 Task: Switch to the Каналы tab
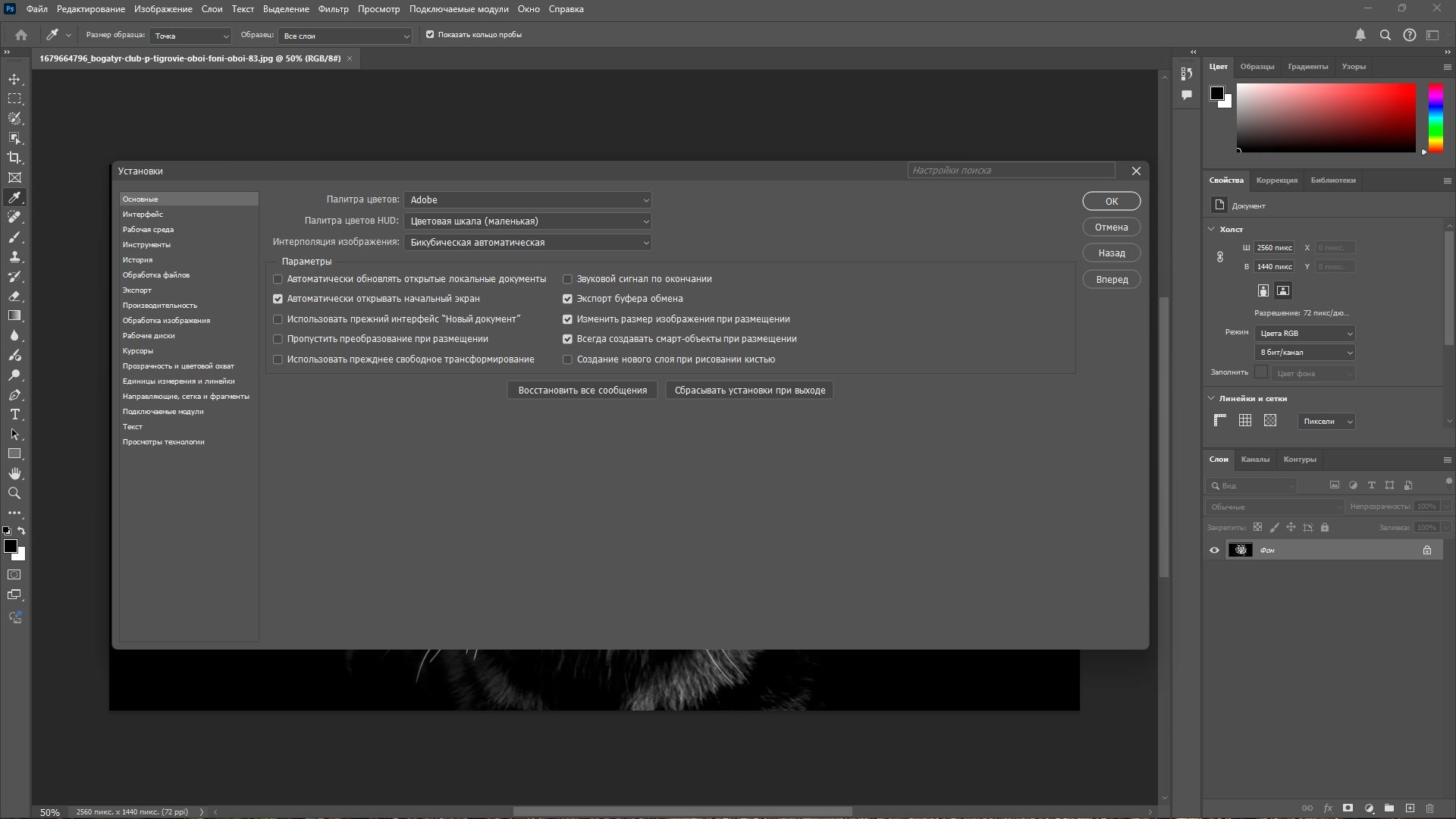pos(1255,460)
